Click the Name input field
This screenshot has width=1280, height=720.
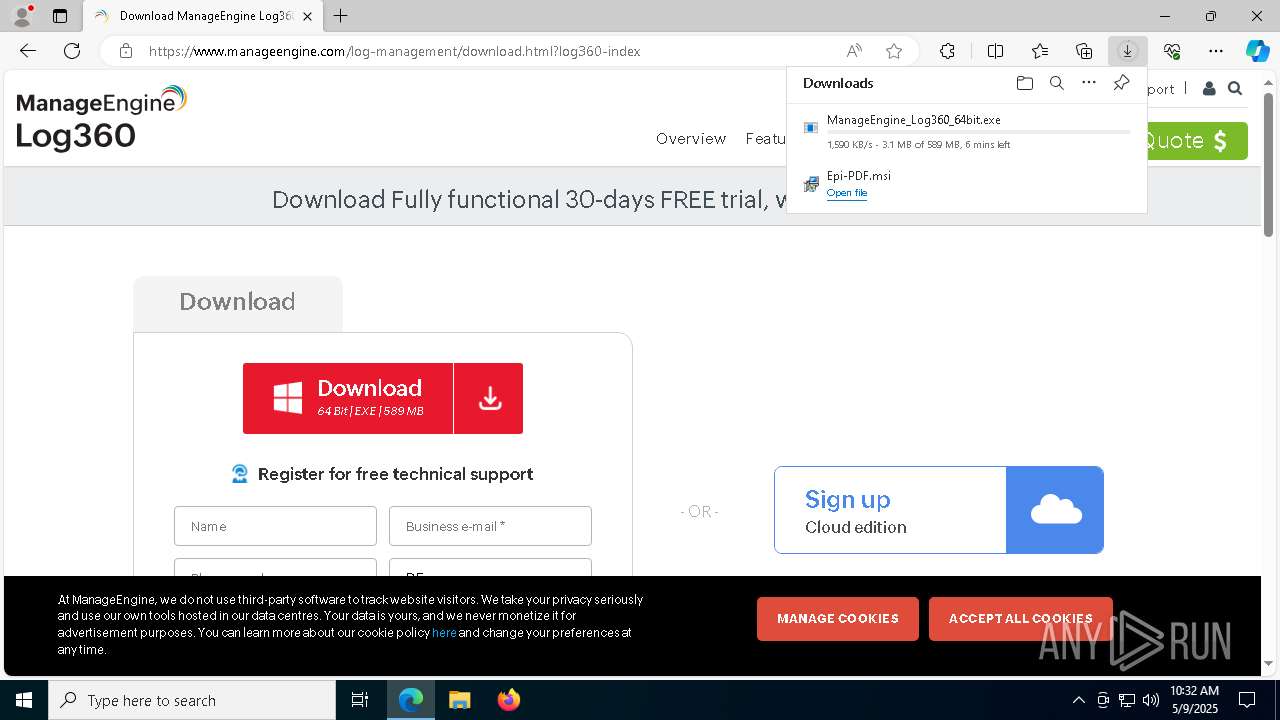coord(275,526)
